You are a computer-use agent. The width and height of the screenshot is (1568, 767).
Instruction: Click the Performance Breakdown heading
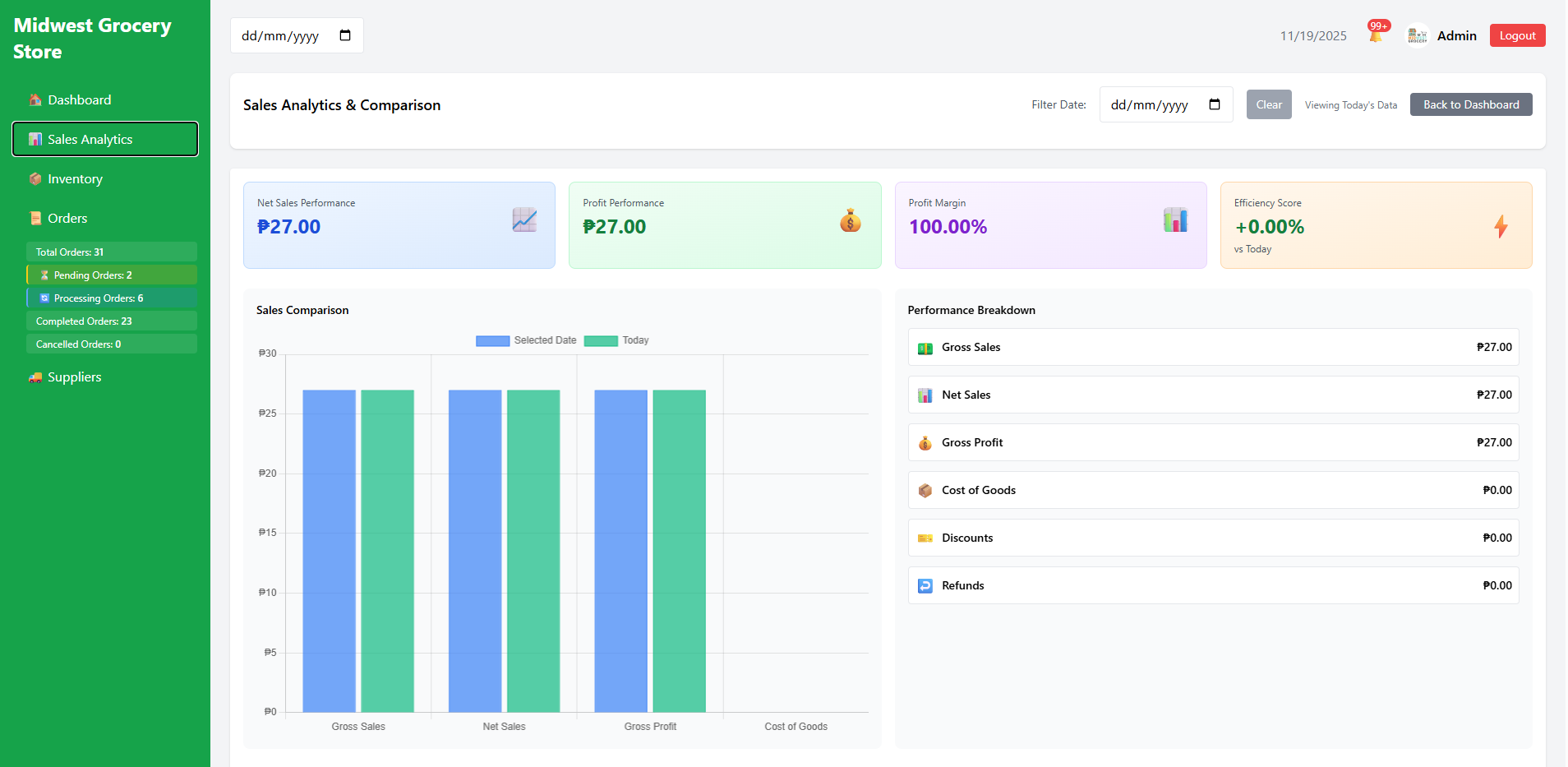coord(971,310)
